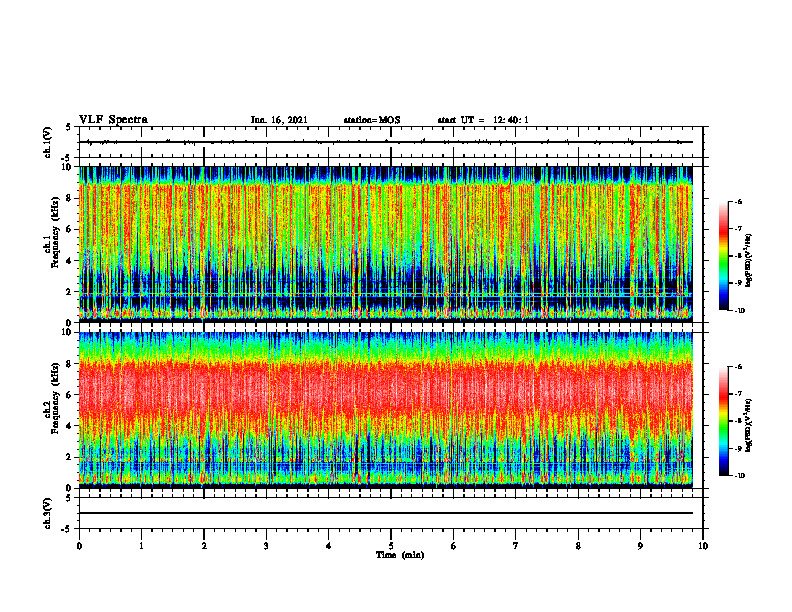Click the ch.1 spectrogram color bar

(x=723, y=256)
